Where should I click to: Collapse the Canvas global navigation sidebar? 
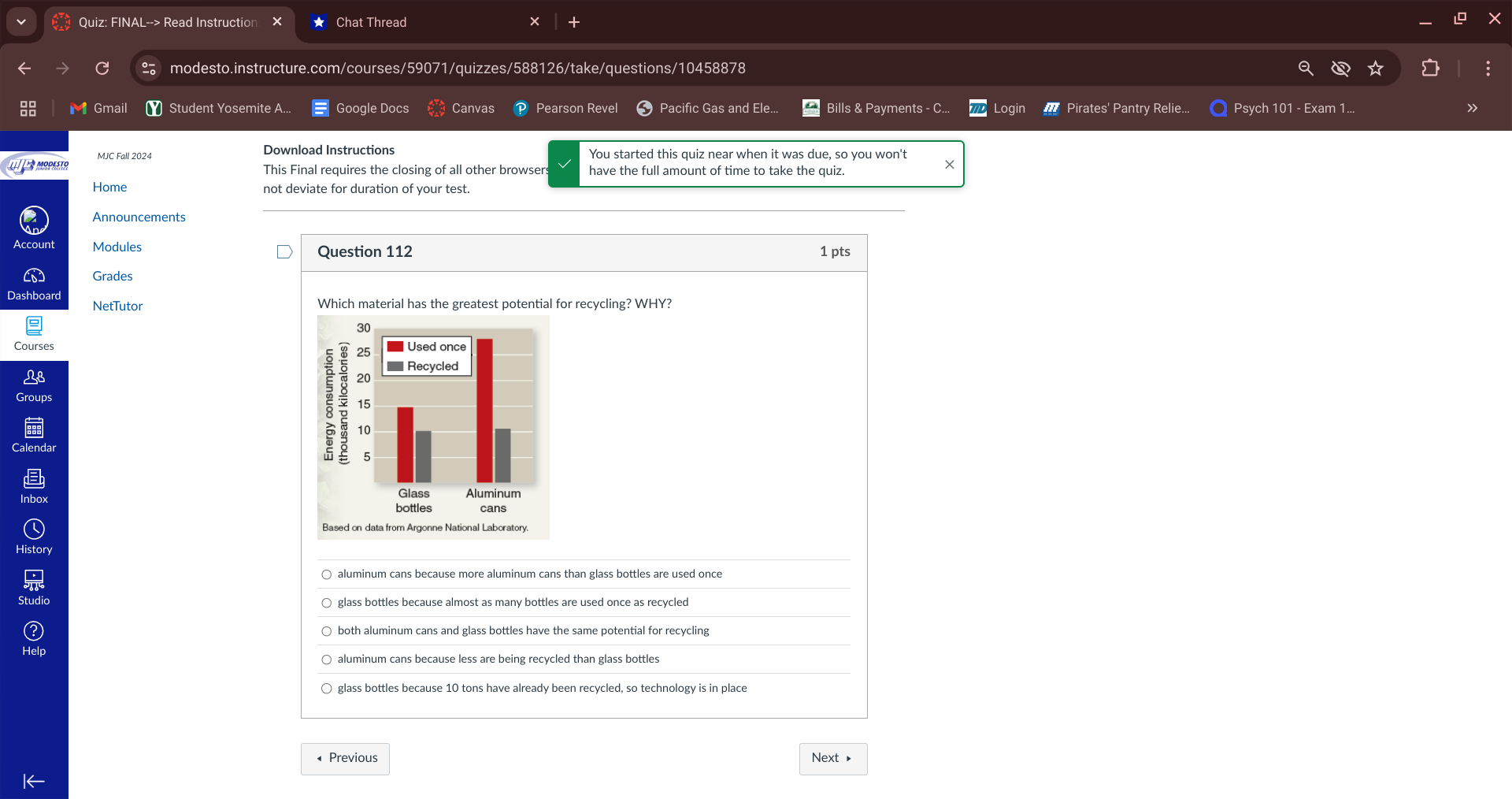tap(34, 781)
